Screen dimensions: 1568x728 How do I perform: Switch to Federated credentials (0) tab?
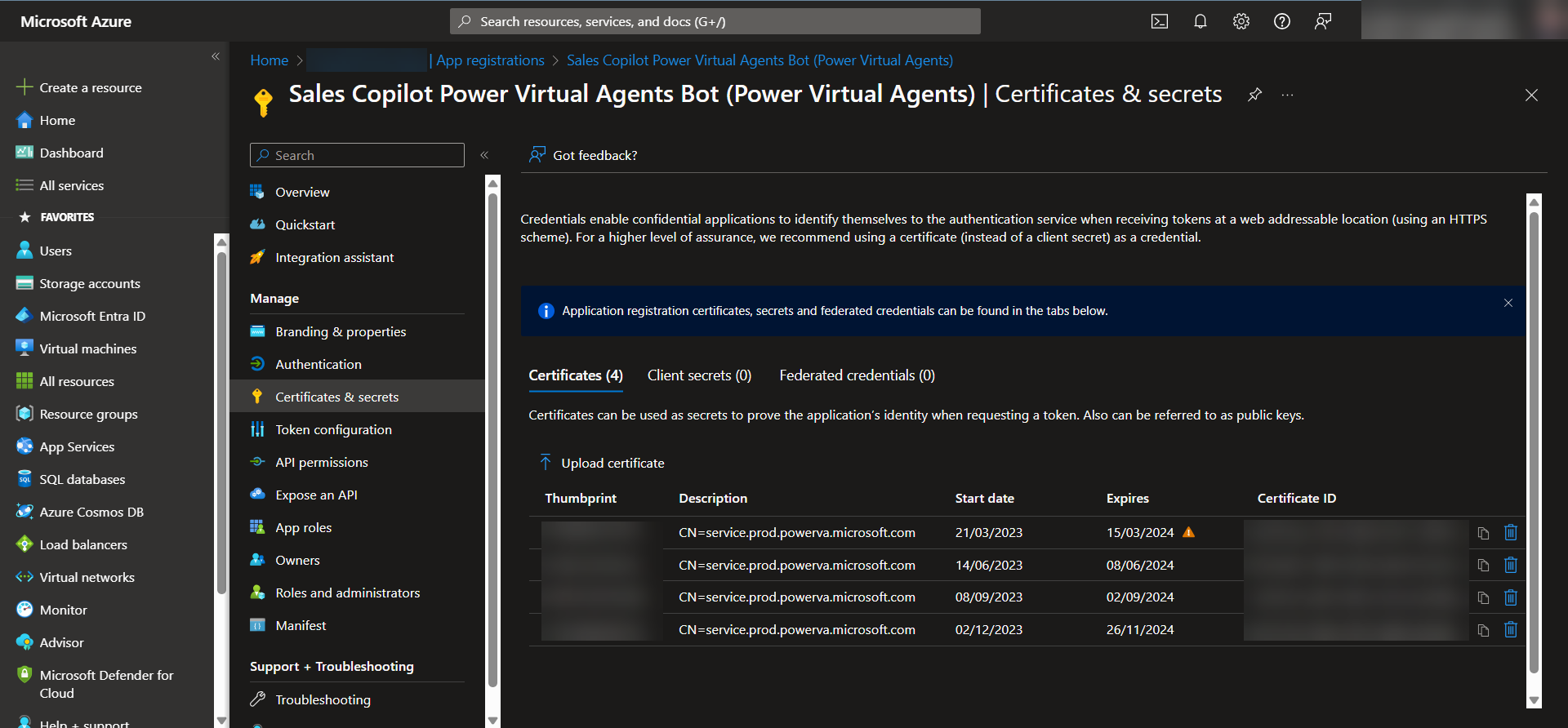857,375
